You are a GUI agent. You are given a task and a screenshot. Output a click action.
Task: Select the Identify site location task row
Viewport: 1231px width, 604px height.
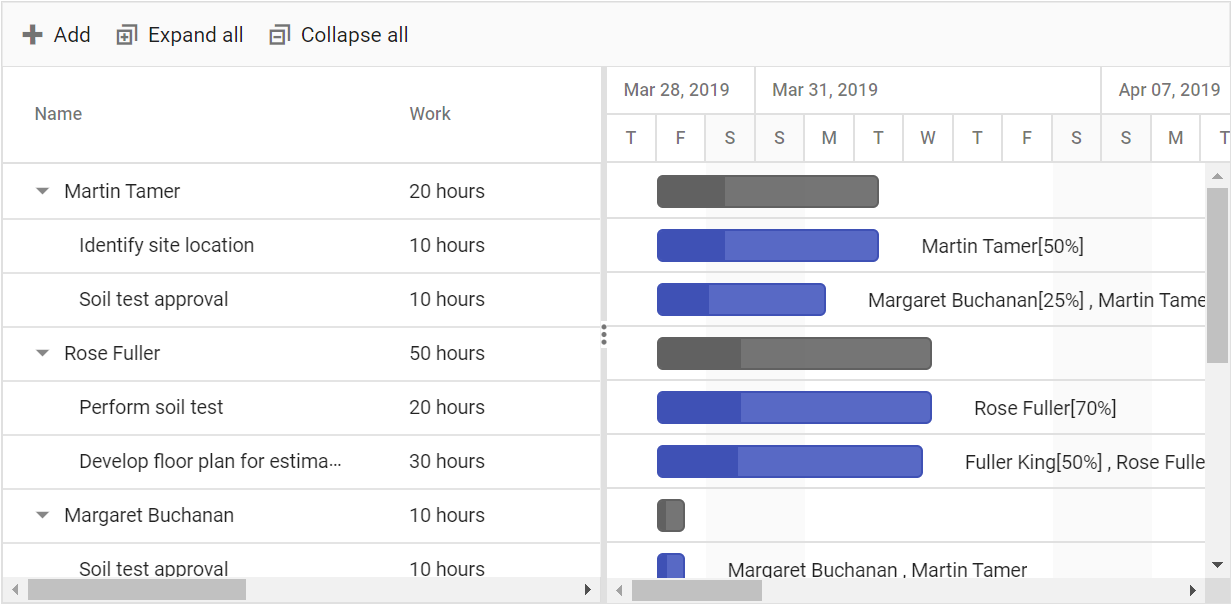click(x=166, y=245)
